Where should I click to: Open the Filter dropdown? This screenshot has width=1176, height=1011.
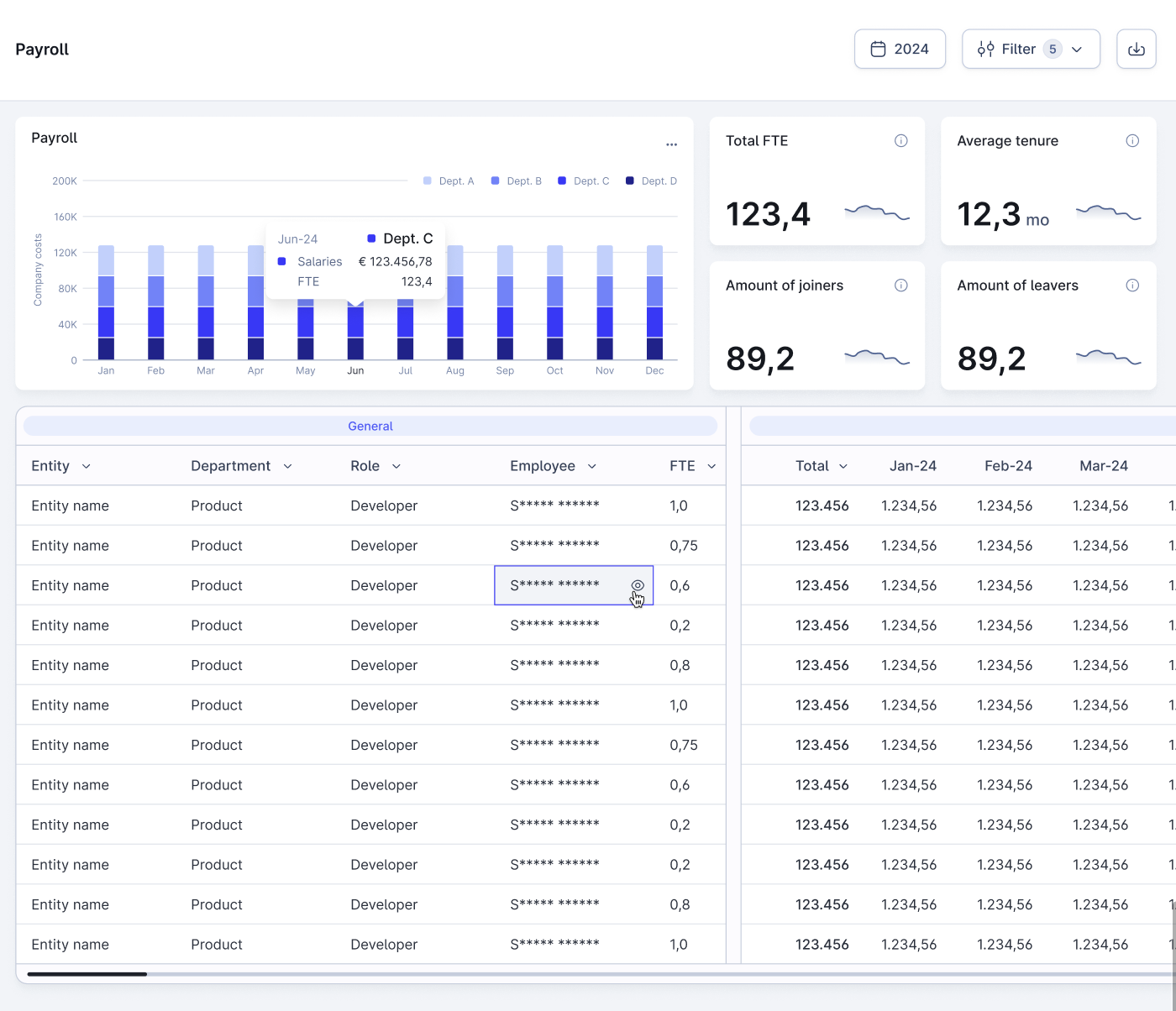point(1031,50)
